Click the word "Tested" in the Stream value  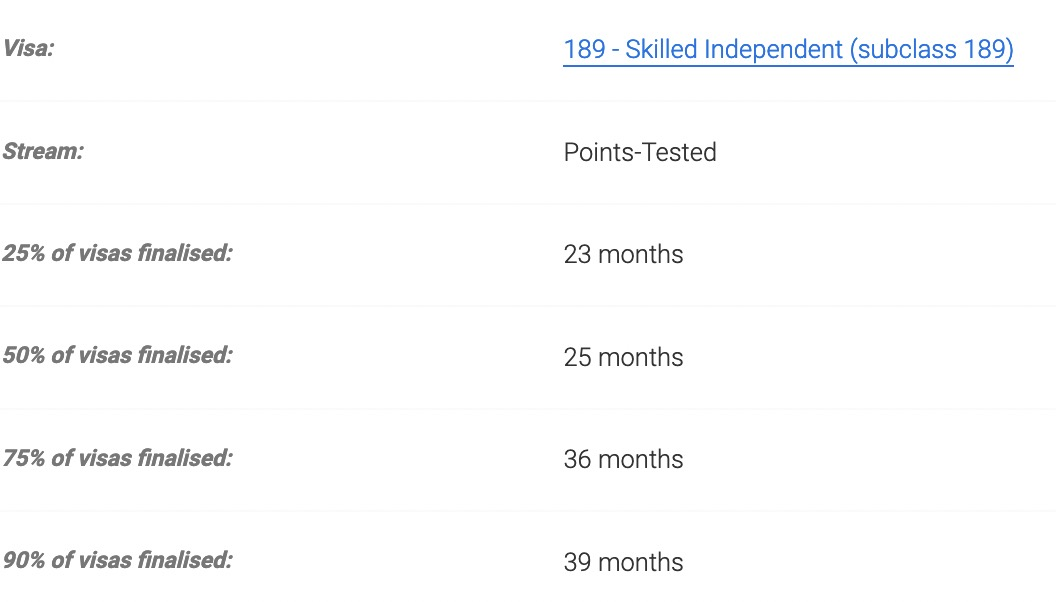(680, 152)
